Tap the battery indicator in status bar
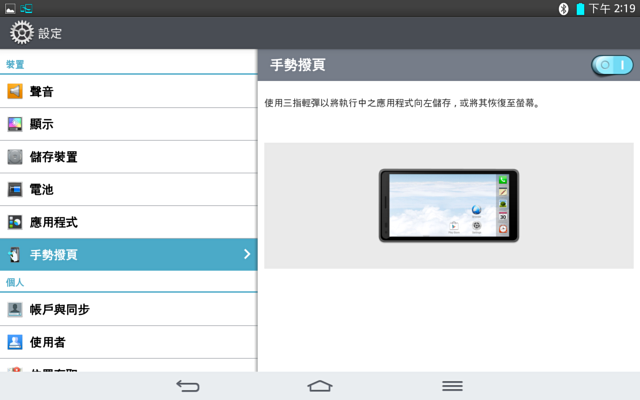This screenshot has height=400, width=640. tap(580, 9)
